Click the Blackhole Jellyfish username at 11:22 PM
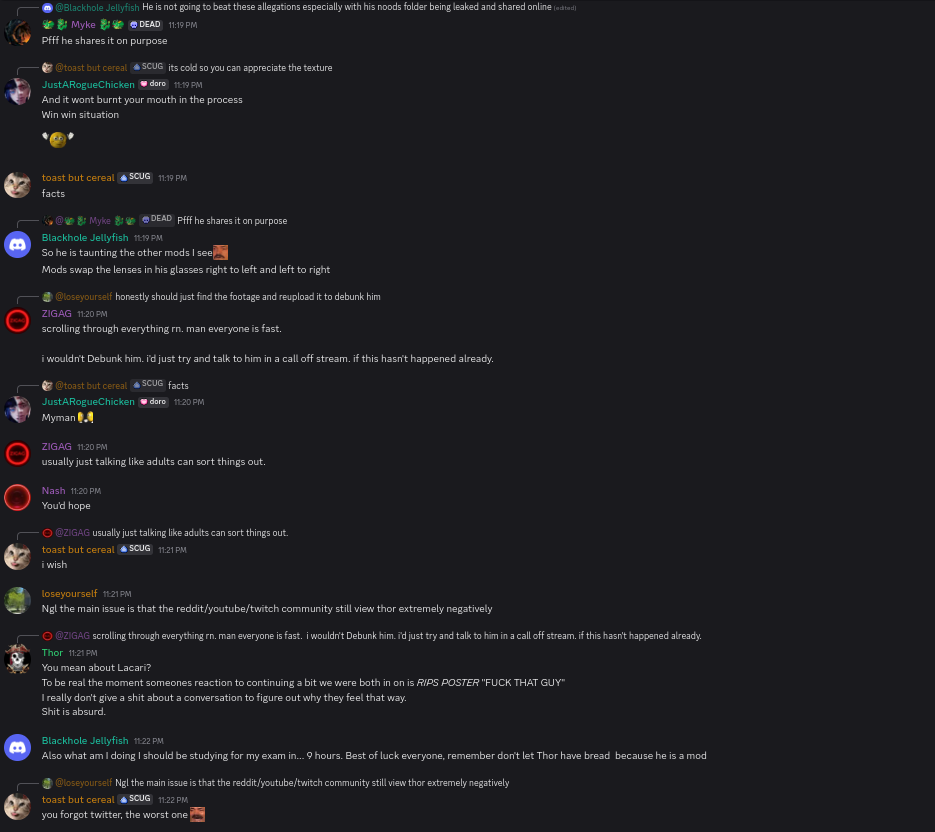The height and width of the screenshot is (832, 935). 85,740
